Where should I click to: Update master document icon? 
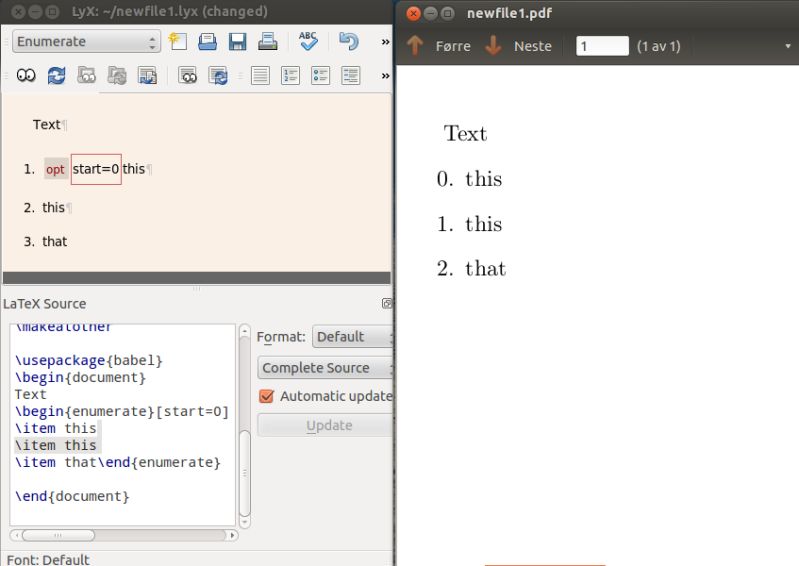(117, 76)
